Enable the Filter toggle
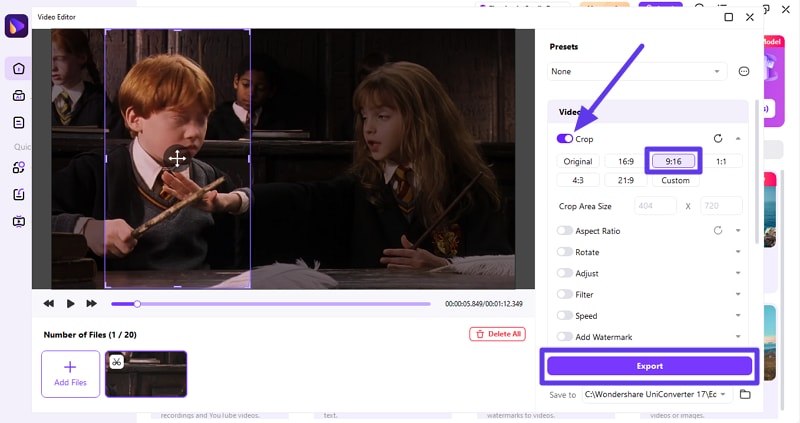This screenshot has width=800, height=423. click(564, 294)
